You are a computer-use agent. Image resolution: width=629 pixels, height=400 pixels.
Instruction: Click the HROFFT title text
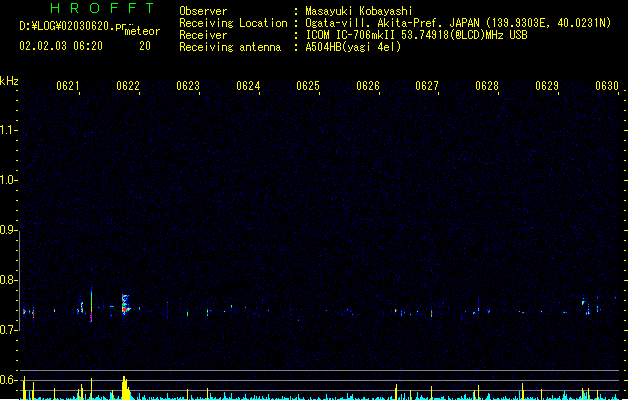[103, 8]
